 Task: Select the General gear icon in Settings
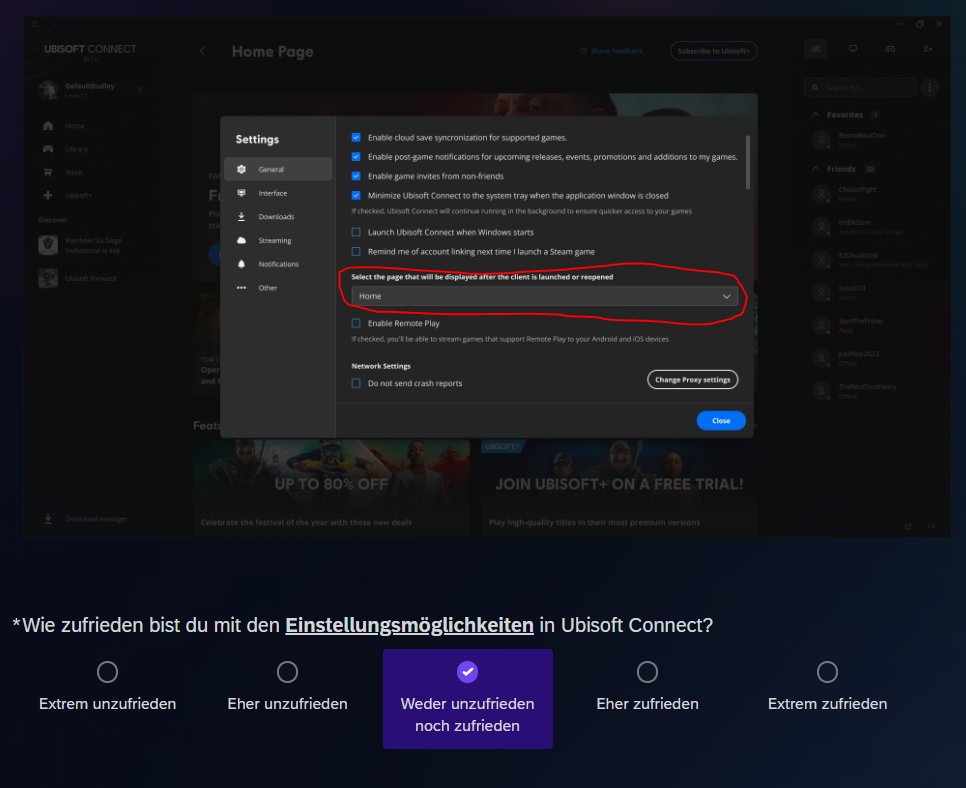click(x=242, y=169)
